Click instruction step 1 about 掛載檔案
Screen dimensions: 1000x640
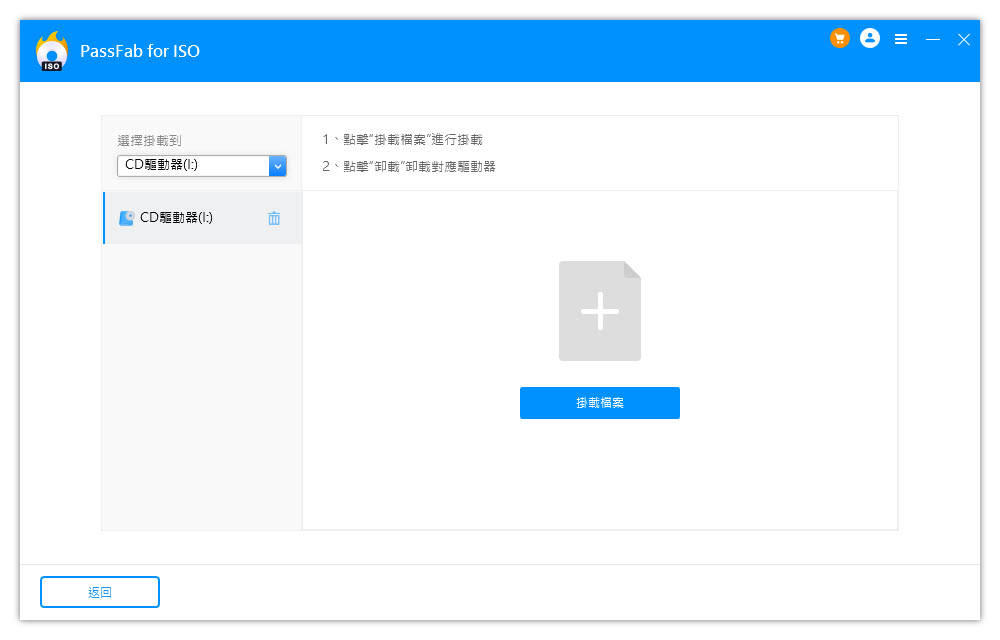[402, 140]
